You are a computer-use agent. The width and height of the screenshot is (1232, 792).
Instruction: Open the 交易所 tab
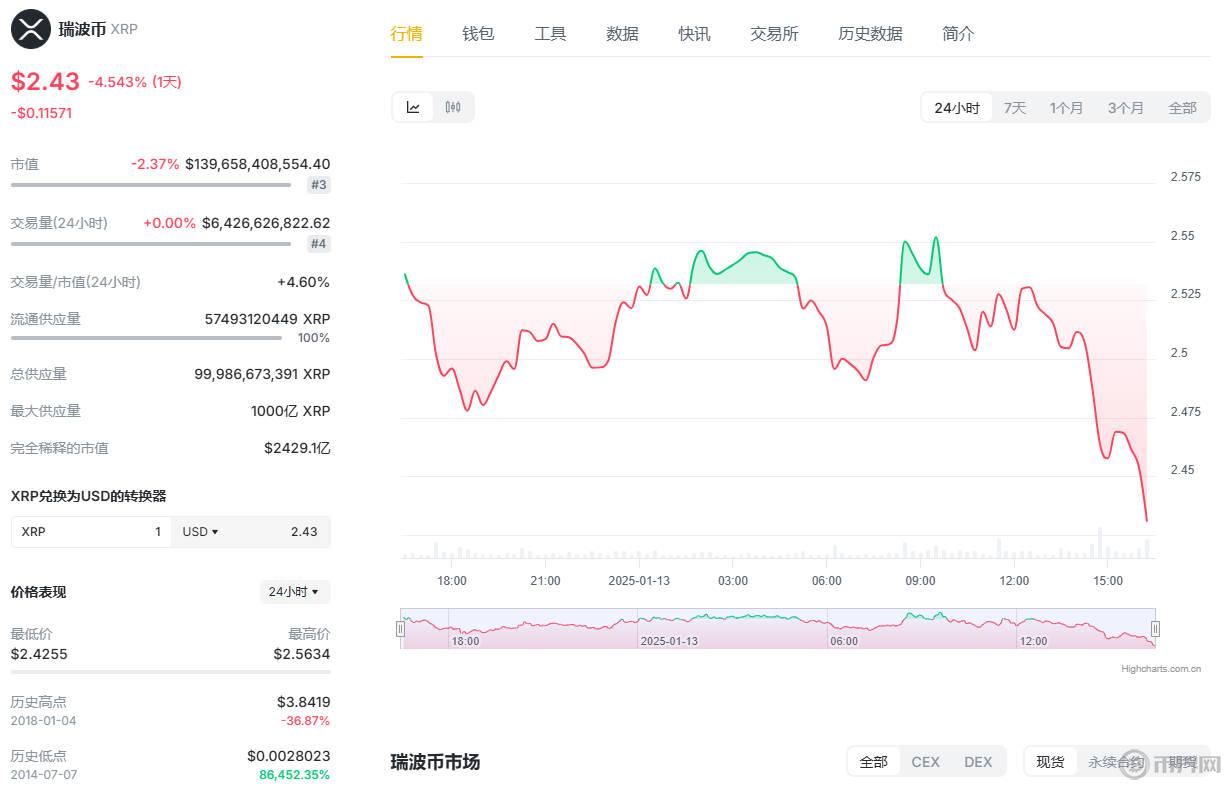click(x=774, y=34)
